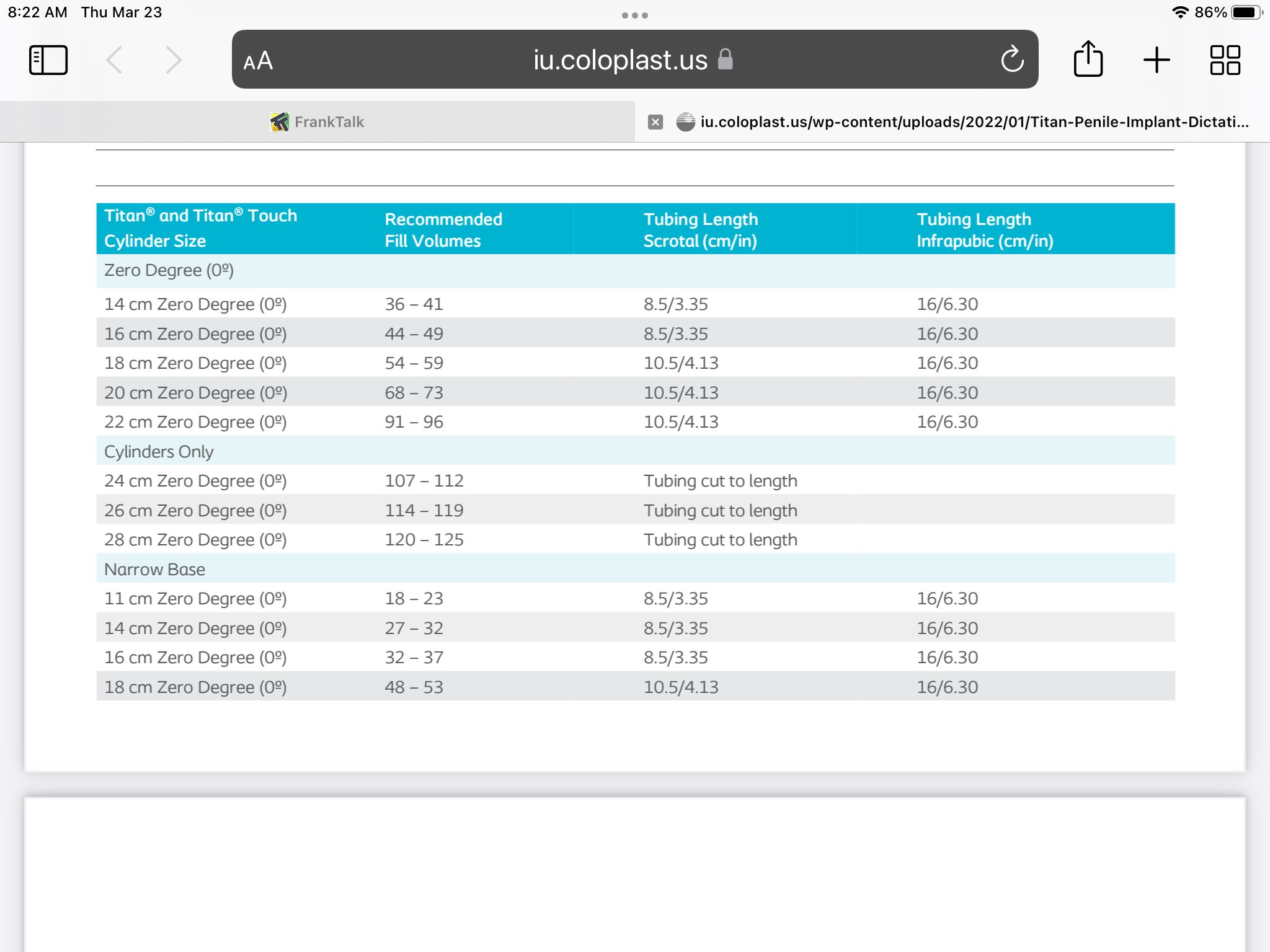Tap '28 cm Zero Degree (0º)' row label
This screenshot has height=952, width=1270.
click(195, 540)
